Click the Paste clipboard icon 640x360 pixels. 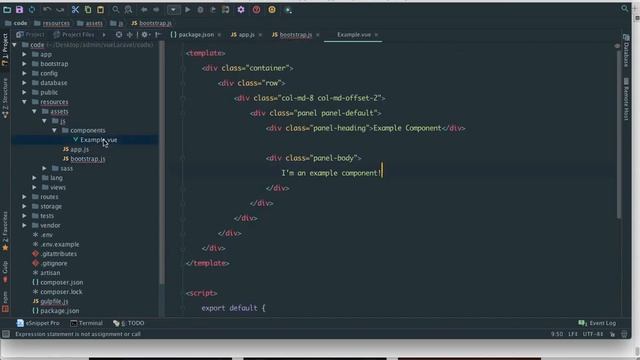pyautogui.click(x=100, y=9)
